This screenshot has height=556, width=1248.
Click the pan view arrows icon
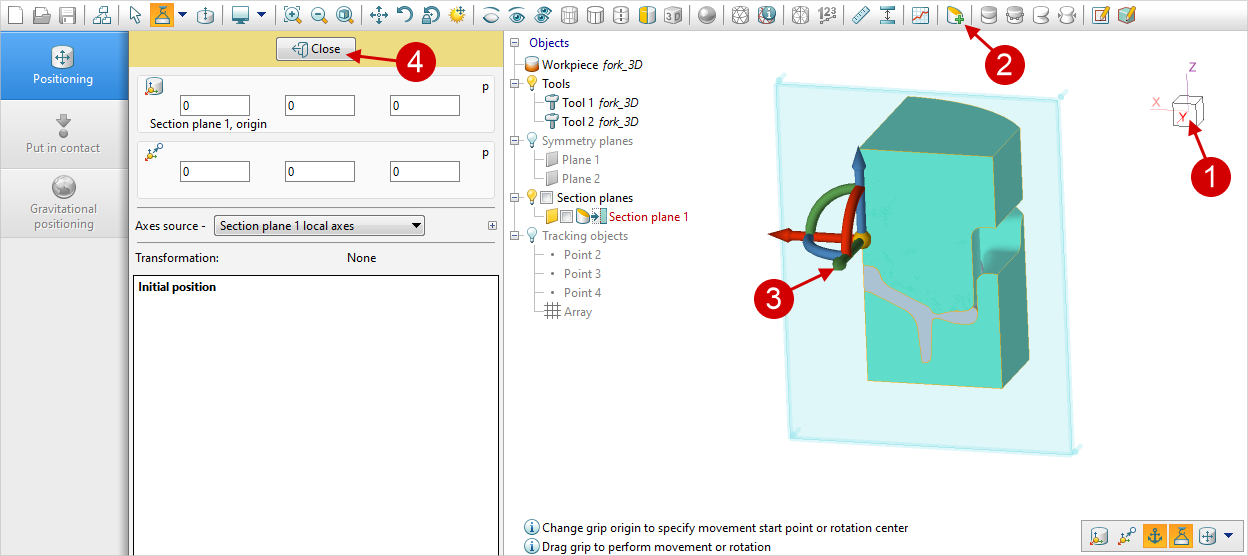coord(379,15)
